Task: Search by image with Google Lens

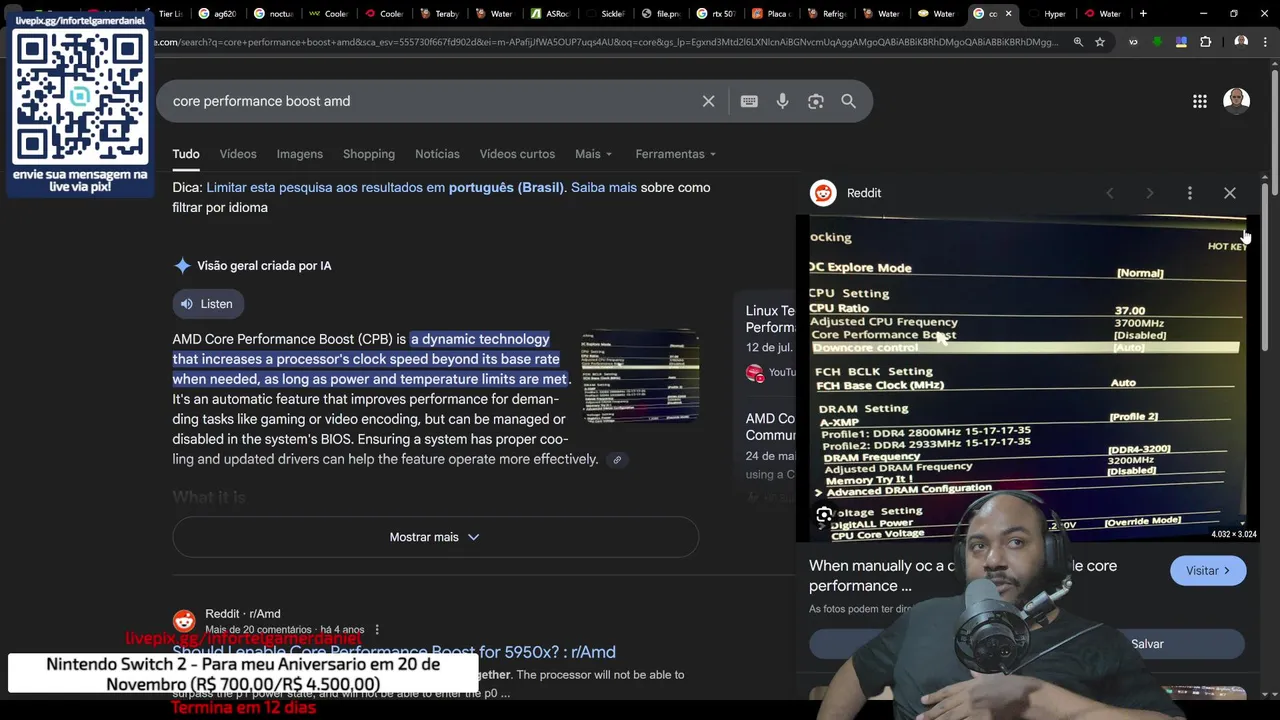Action: coord(816,101)
